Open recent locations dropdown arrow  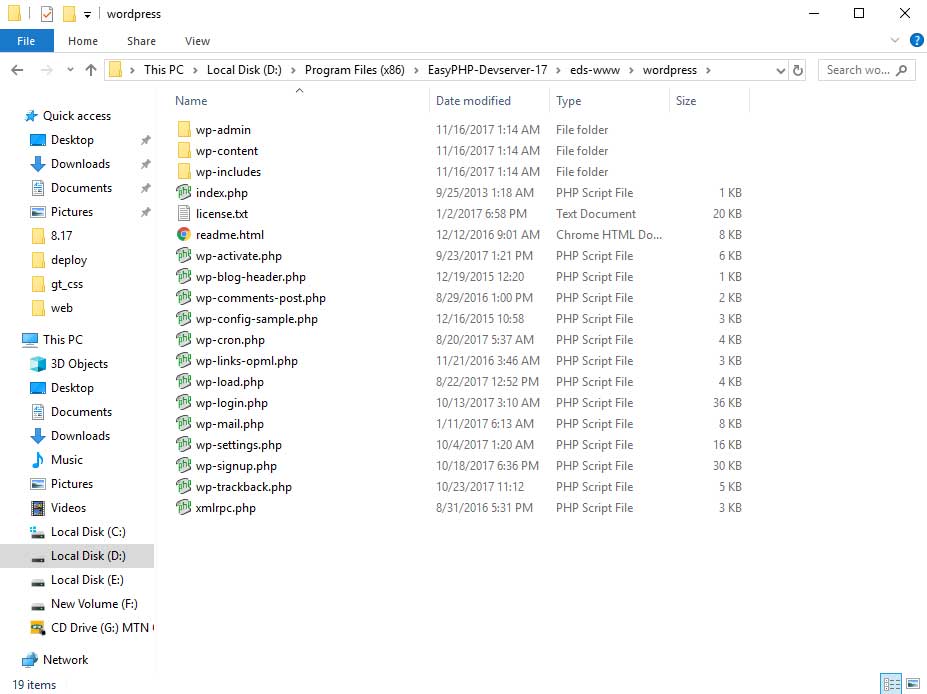tap(70, 70)
